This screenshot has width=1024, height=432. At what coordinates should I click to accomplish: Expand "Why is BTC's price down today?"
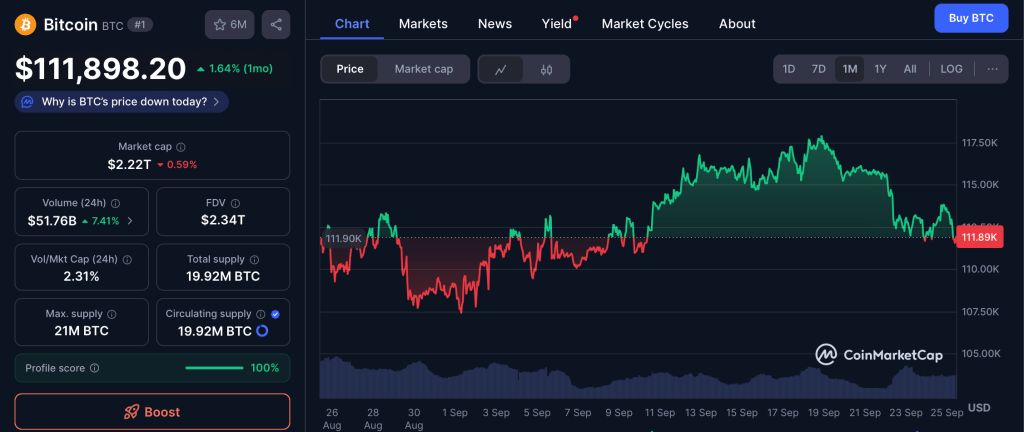[x=122, y=101]
